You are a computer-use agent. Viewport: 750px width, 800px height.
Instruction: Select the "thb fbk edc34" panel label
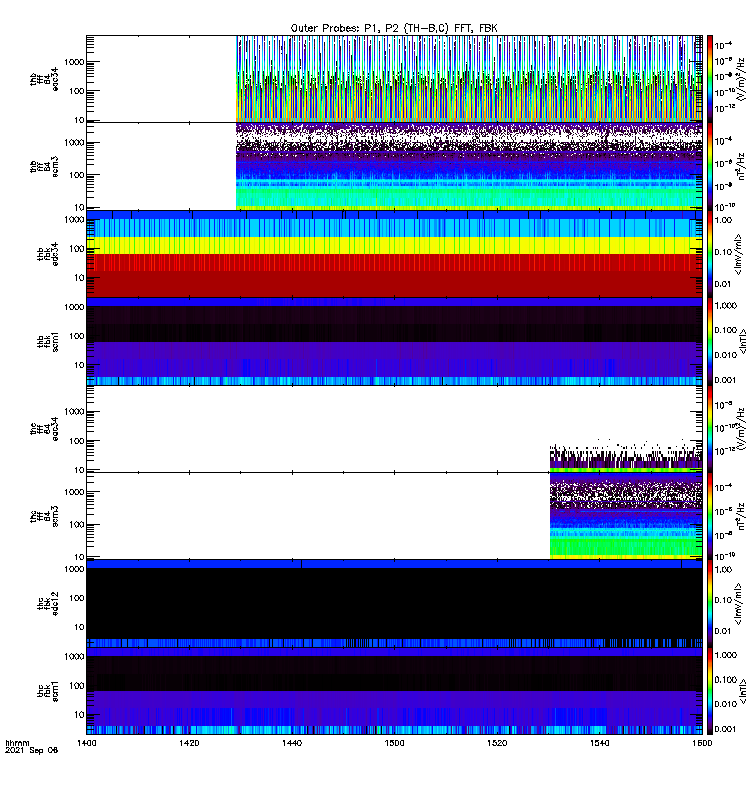point(48,254)
